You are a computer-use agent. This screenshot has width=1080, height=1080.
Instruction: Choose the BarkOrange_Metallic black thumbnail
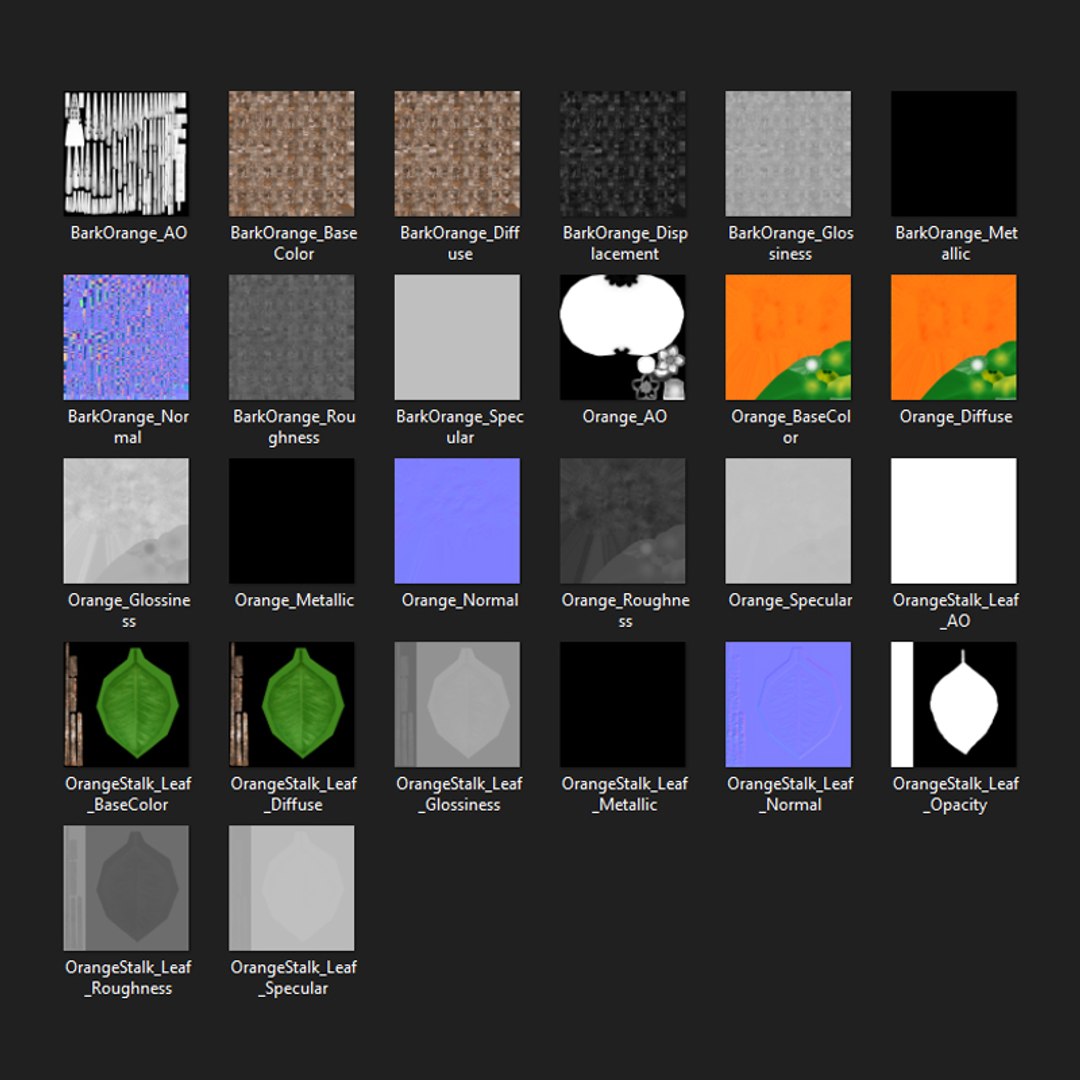(x=954, y=154)
